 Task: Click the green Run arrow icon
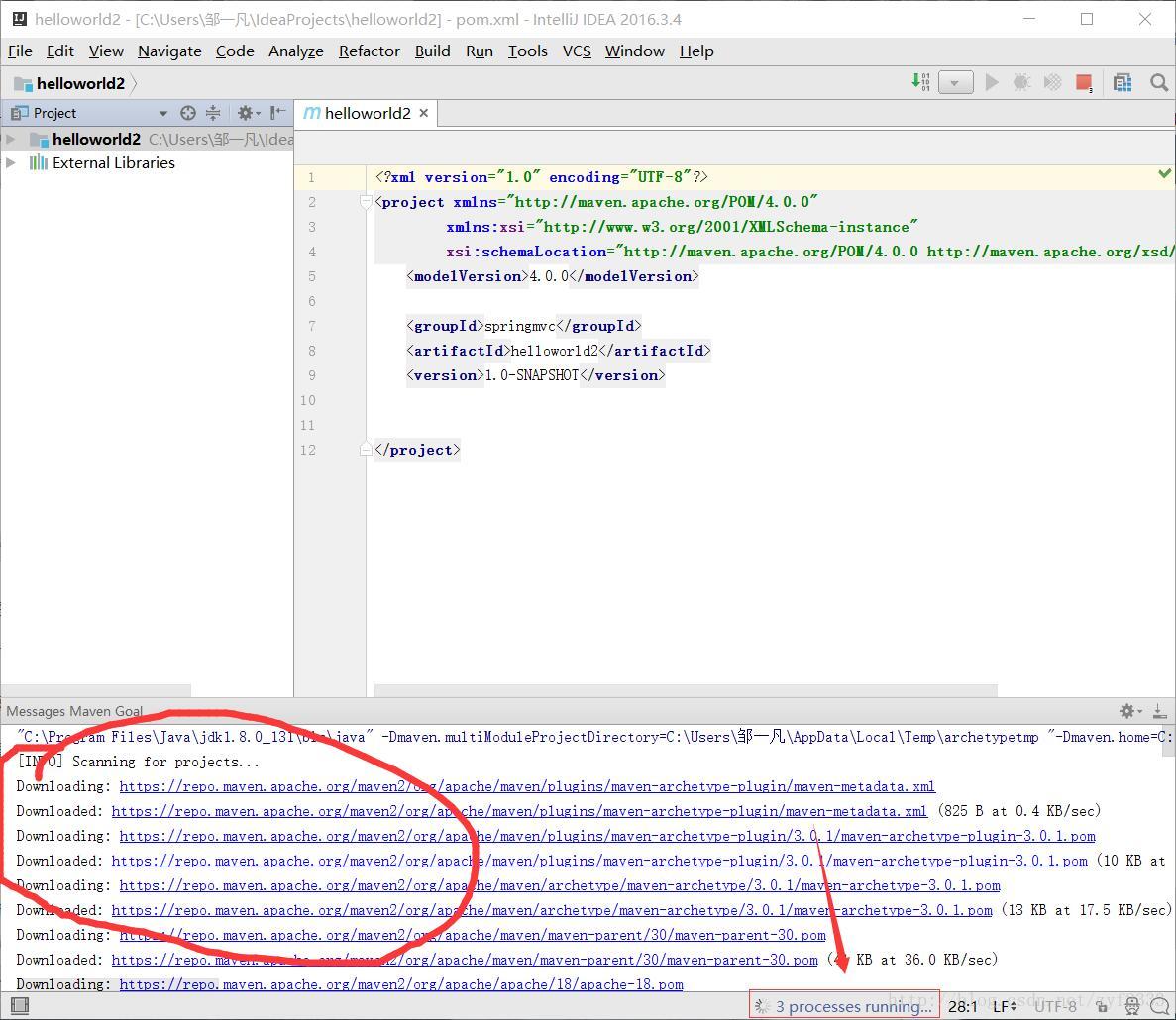(992, 82)
